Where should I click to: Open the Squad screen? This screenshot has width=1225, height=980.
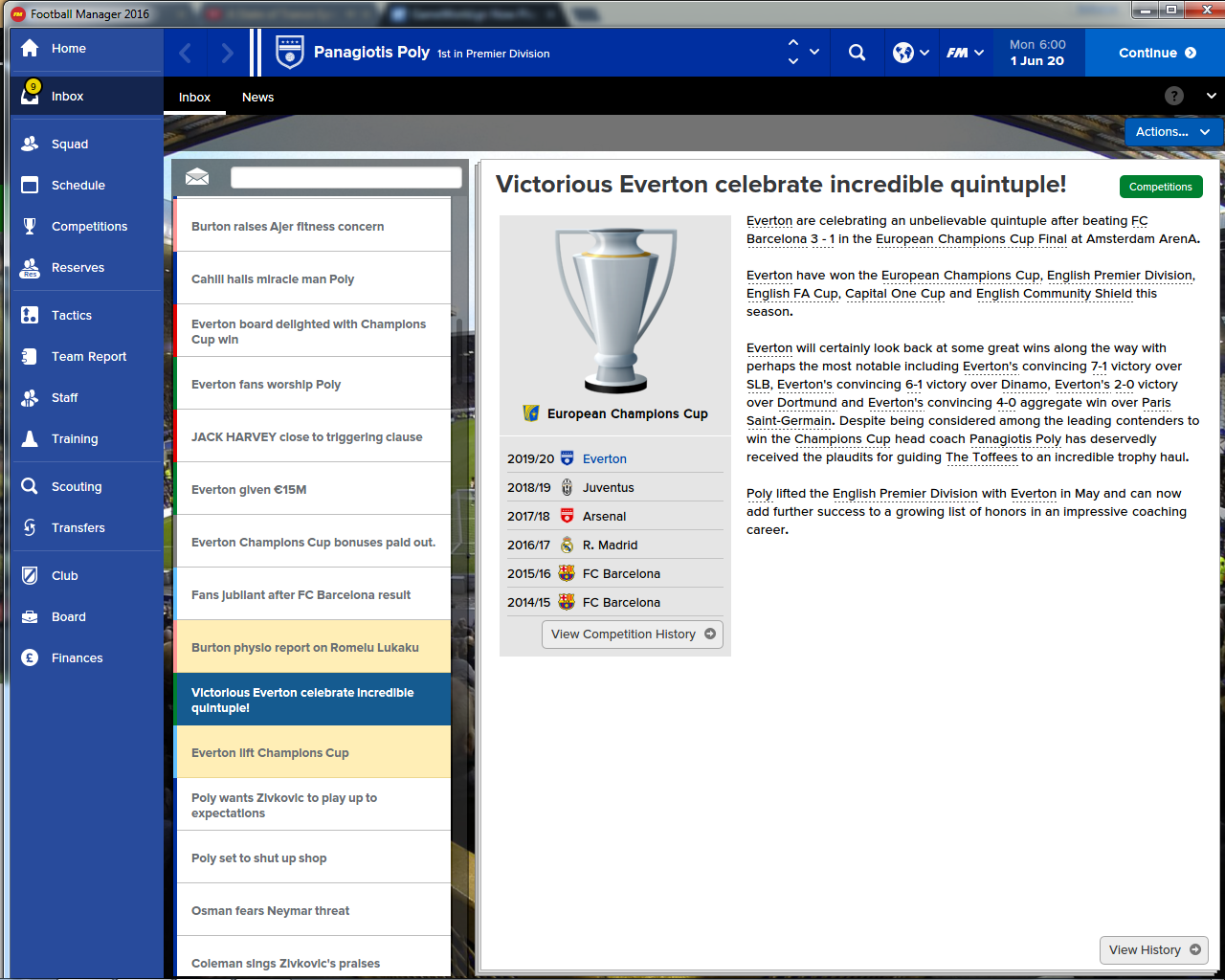[x=86, y=144]
